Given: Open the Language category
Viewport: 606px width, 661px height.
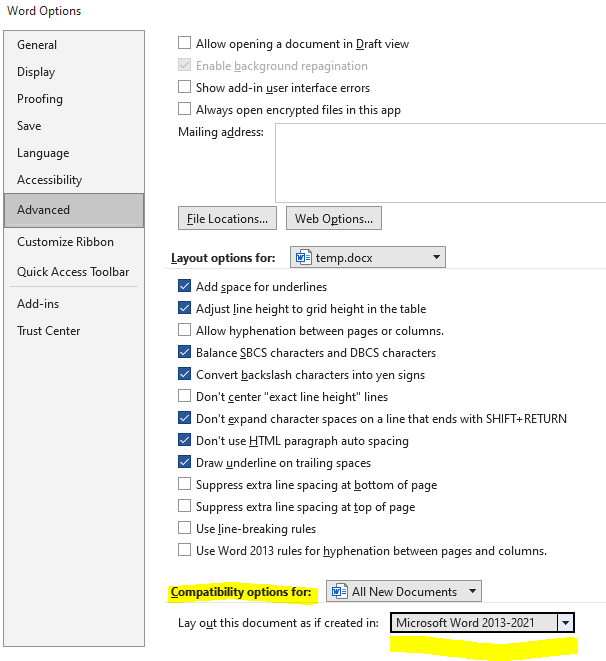Looking at the screenshot, I should coord(43,153).
